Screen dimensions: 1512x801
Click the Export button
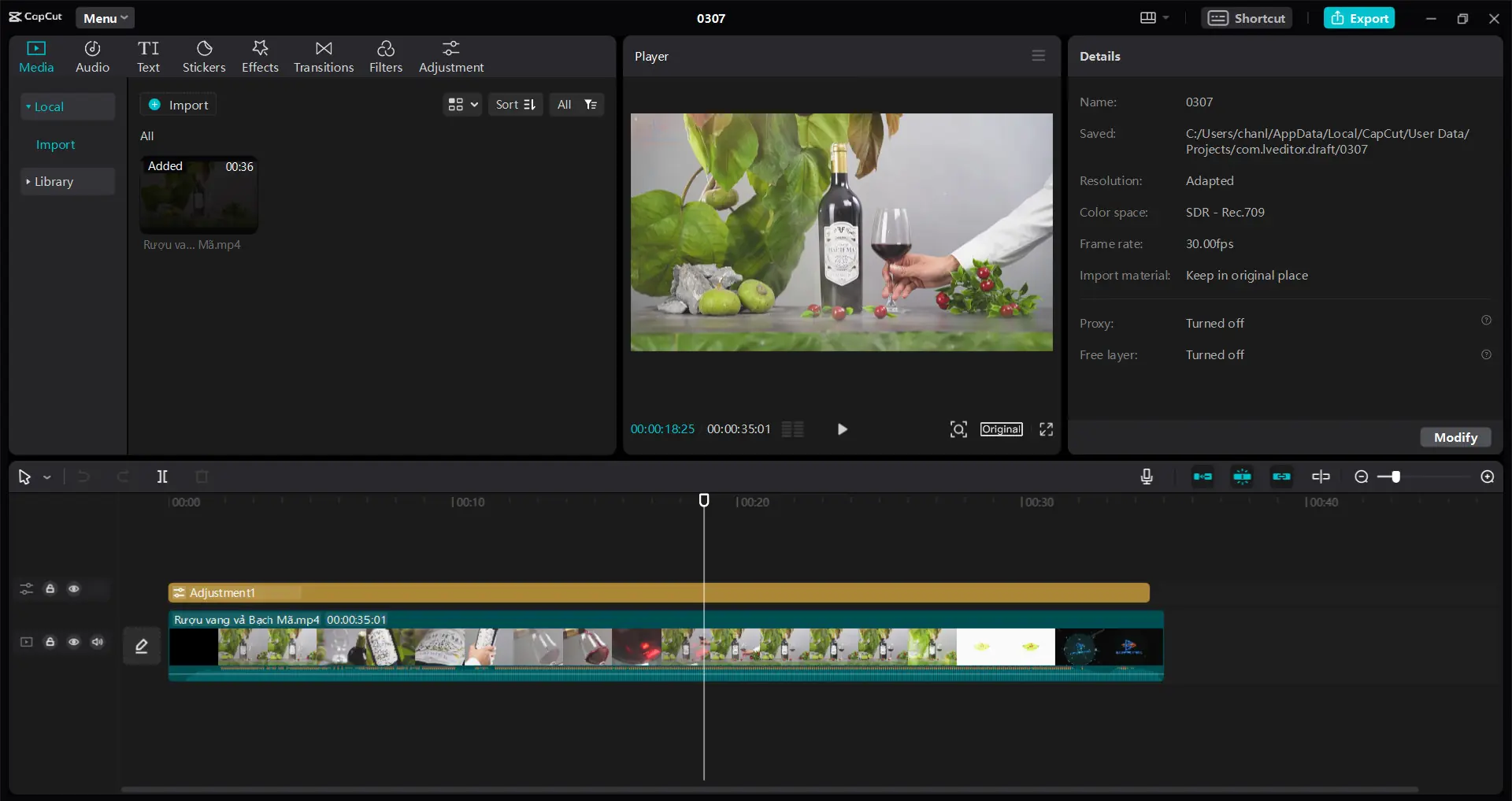point(1359,18)
